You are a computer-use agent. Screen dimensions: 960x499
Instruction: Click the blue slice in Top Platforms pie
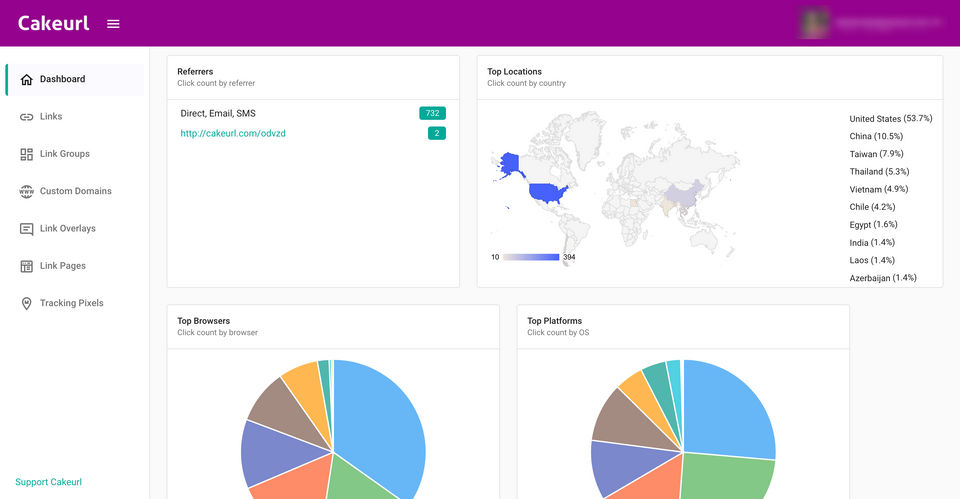729,407
